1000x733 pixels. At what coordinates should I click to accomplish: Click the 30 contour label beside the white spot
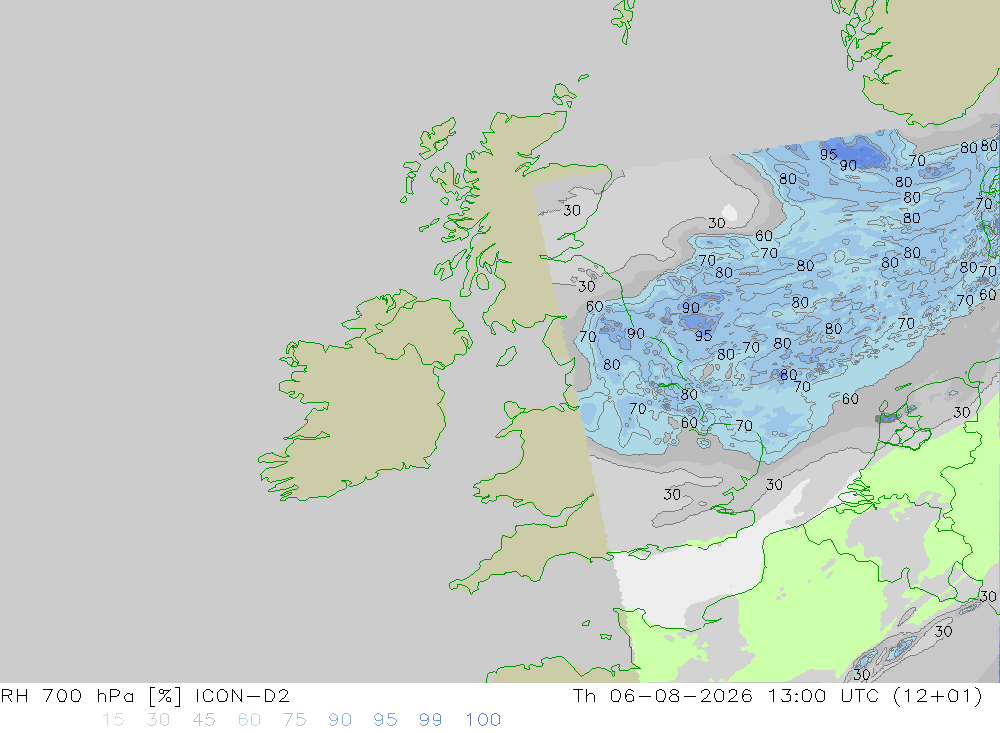(717, 223)
